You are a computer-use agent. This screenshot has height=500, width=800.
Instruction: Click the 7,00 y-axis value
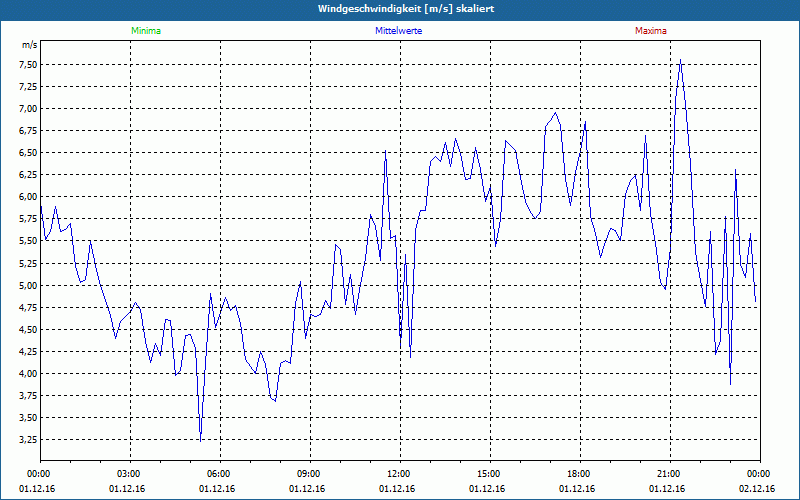29,108
